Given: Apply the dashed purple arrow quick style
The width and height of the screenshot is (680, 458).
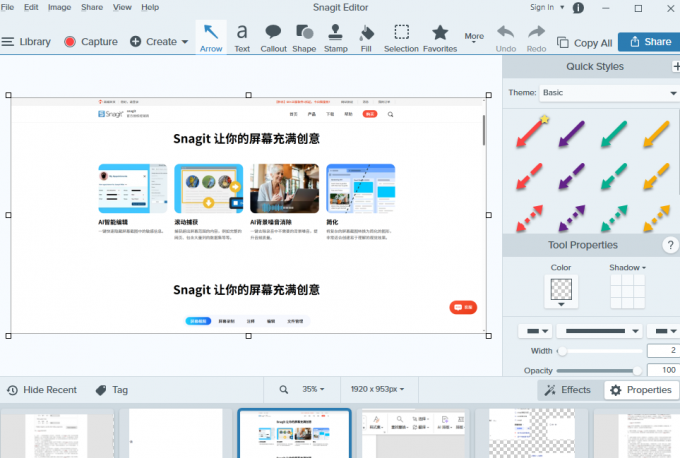Looking at the screenshot, I should [x=572, y=176].
